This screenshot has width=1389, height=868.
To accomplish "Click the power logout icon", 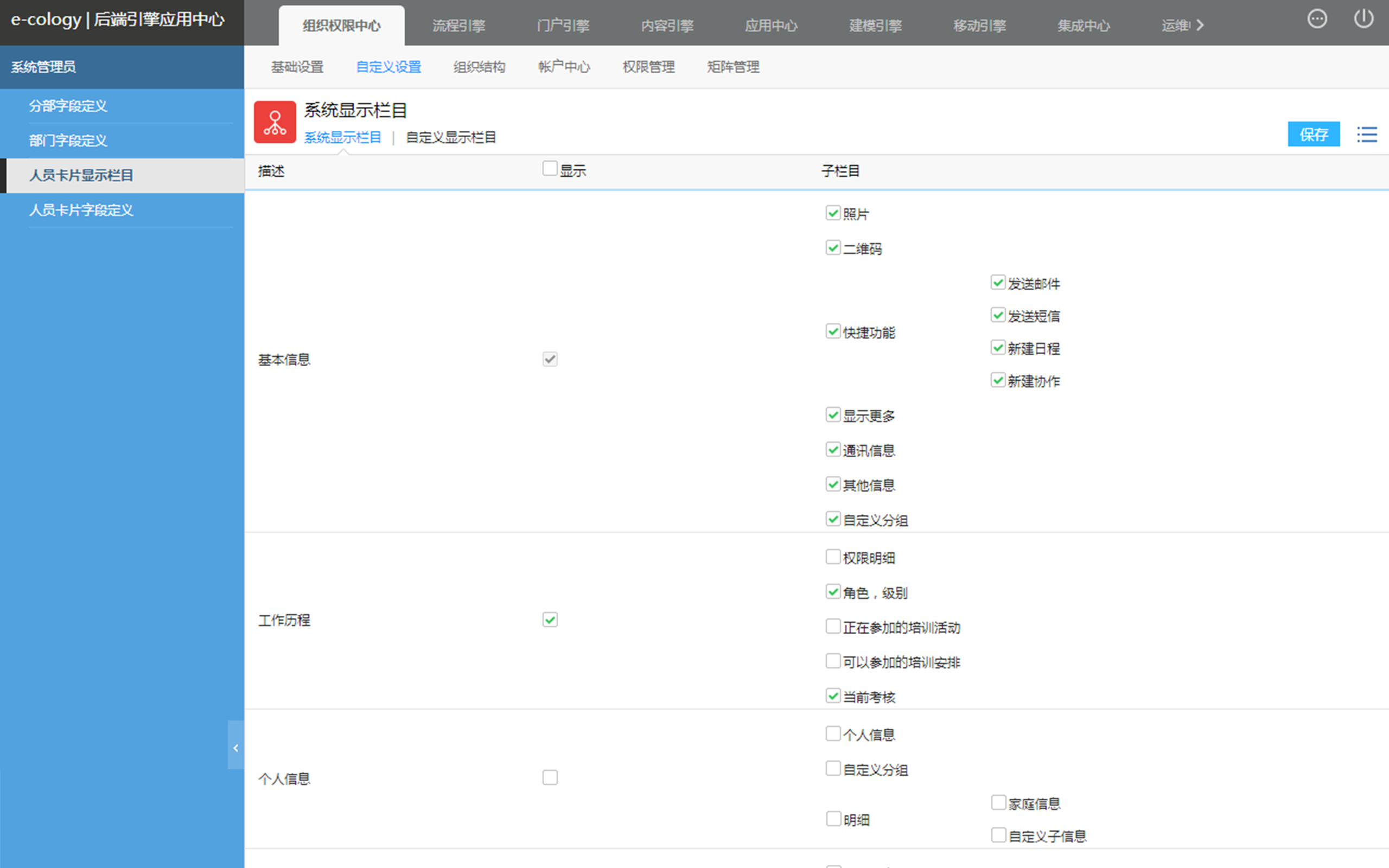I will [1363, 19].
